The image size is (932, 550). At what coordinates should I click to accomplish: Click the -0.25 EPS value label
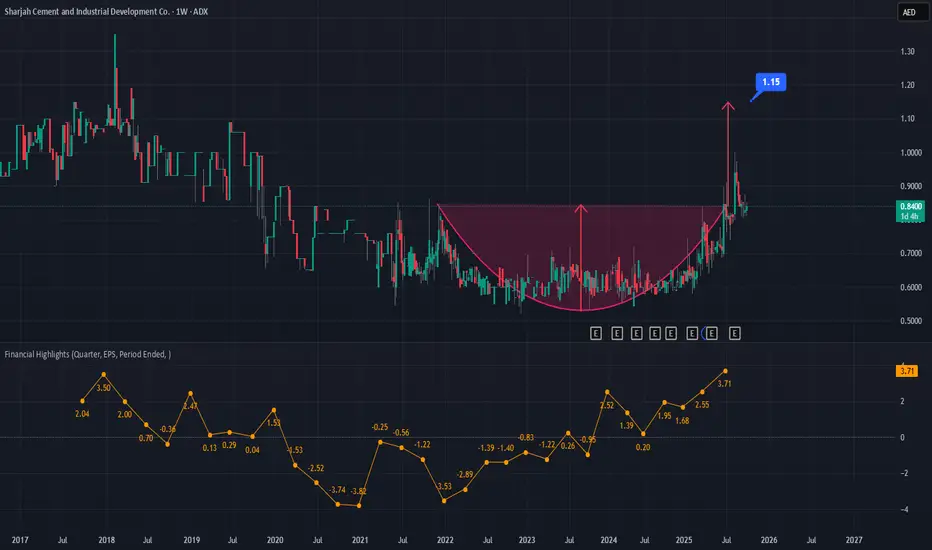tap(380, 427)
